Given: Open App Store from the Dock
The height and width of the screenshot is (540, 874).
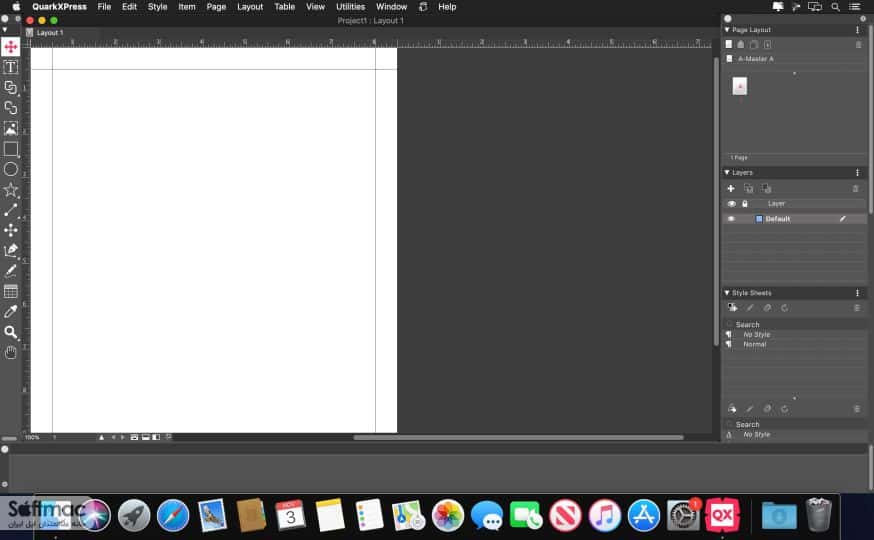Looking at the screenshot, I should click(x=644, y=515).
